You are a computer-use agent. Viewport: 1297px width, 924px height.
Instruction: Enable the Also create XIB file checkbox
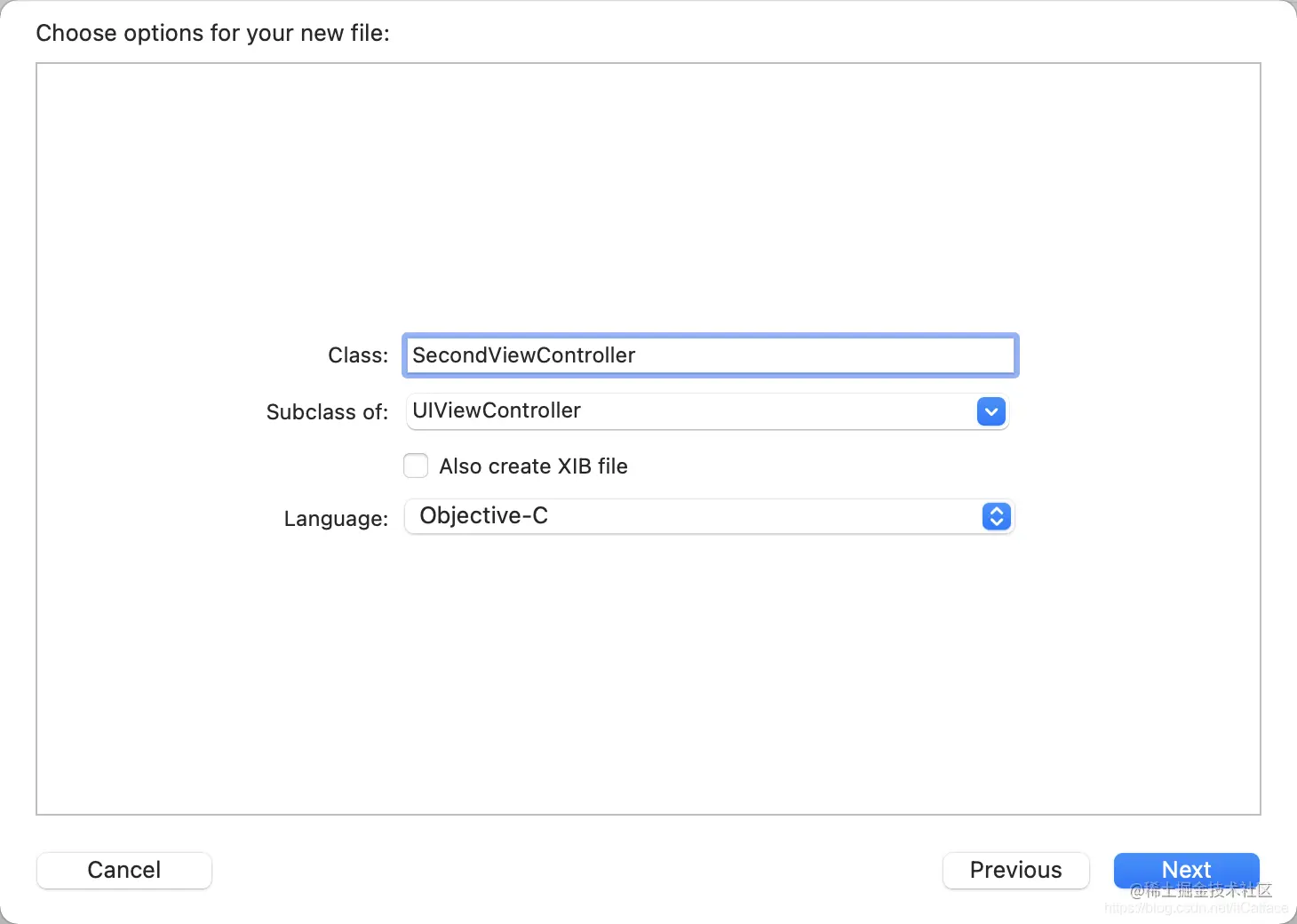(x=416, y=466)
